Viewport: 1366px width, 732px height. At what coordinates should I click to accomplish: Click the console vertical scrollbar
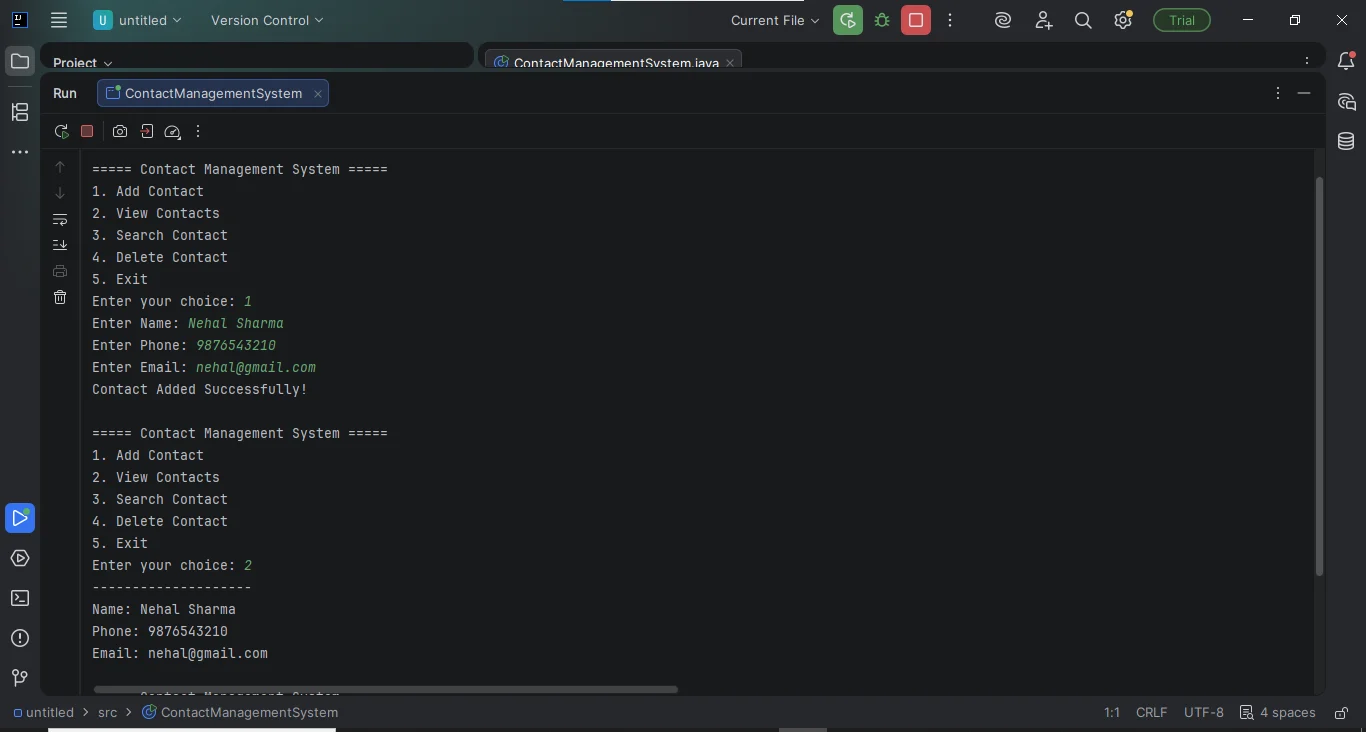(x=1319, y=375)
